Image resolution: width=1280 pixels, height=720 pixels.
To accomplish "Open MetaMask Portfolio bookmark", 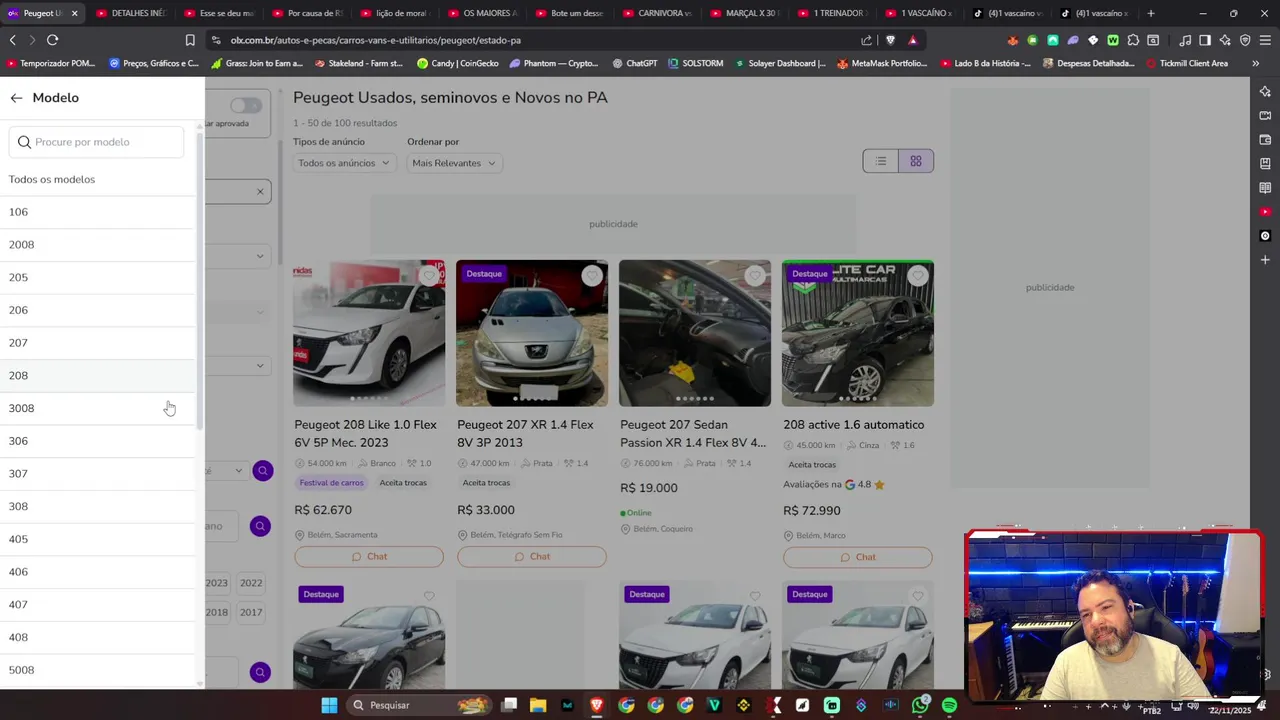I will 881,63.
